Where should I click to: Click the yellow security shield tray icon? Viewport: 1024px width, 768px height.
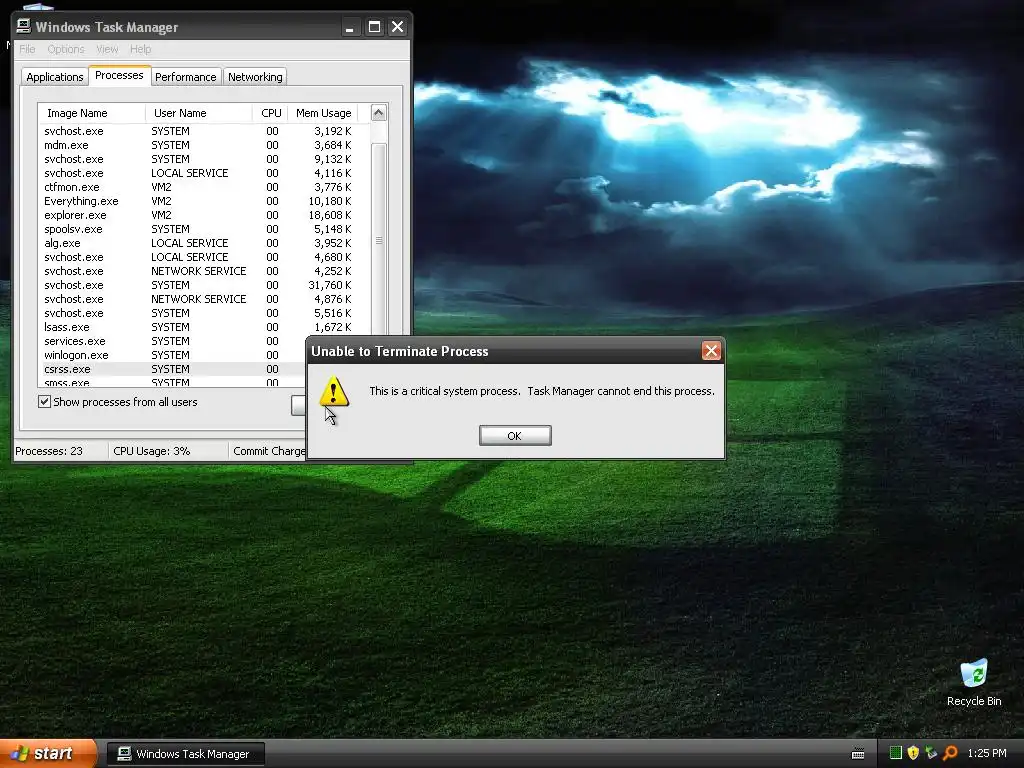(x=913, y=753)
